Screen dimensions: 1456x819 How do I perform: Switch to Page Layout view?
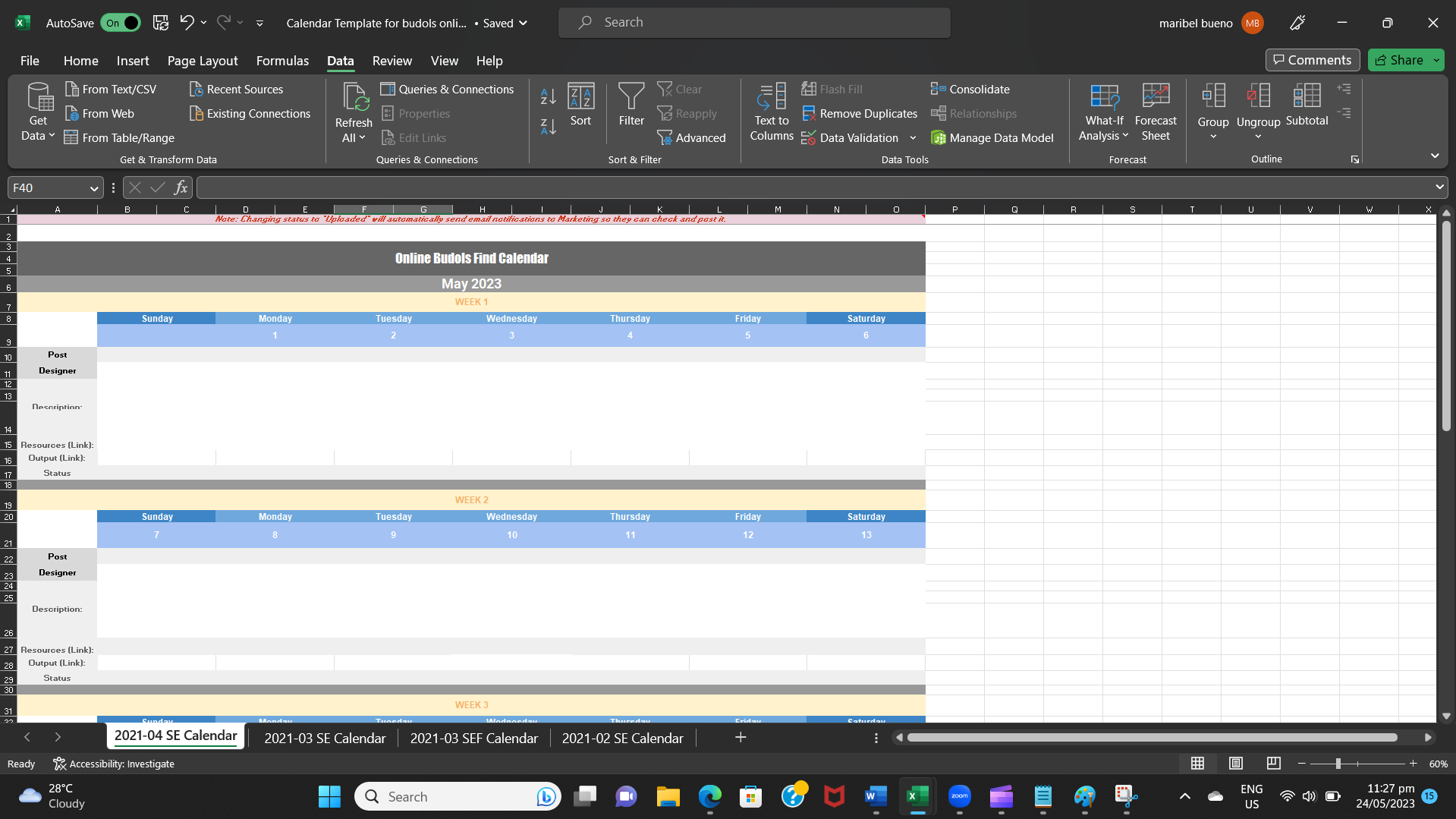[1235, 764]
